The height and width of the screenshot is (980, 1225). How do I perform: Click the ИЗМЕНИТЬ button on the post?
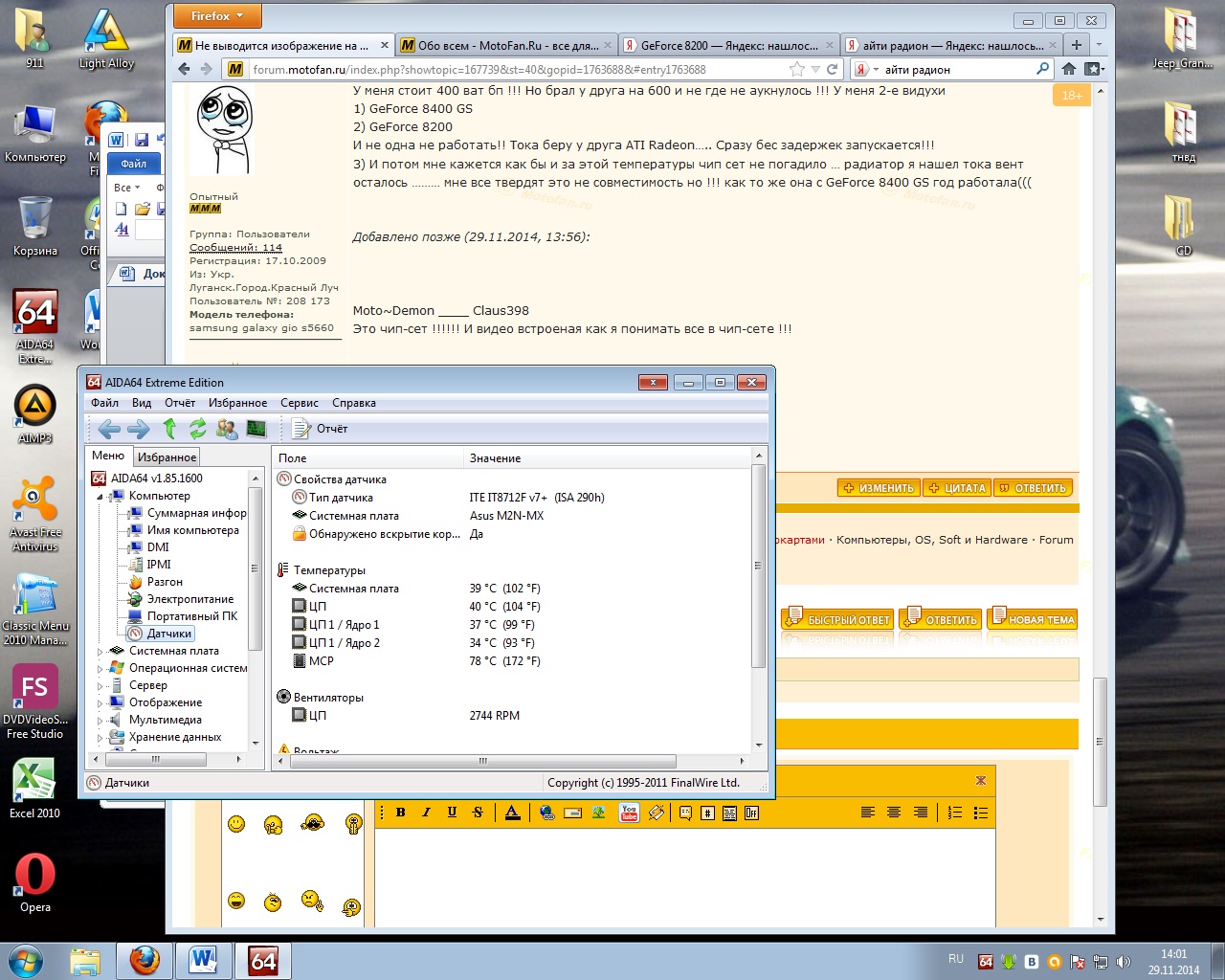pyautogui.click(x=879, y=488)
